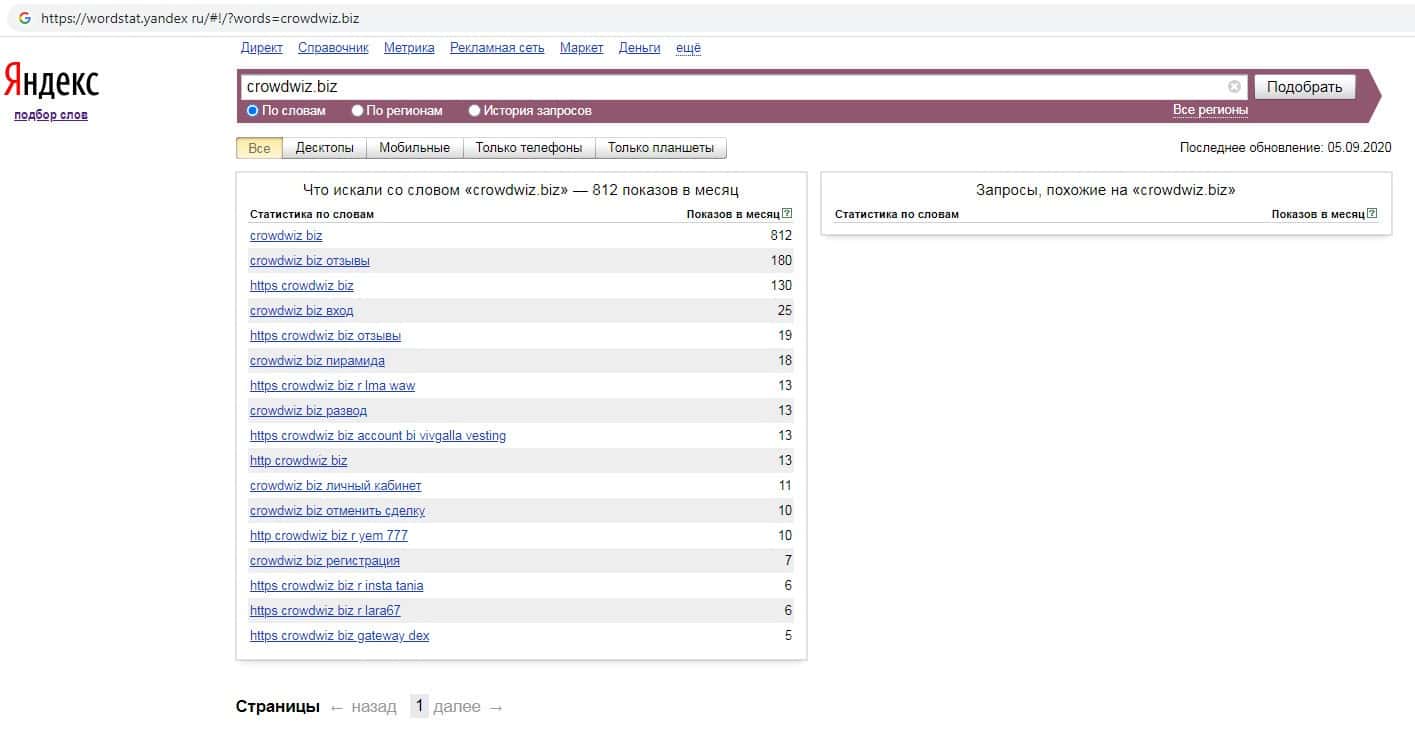Click the "crowdwiz biz пирамида" query link
1415x736 pixels.
317,361
